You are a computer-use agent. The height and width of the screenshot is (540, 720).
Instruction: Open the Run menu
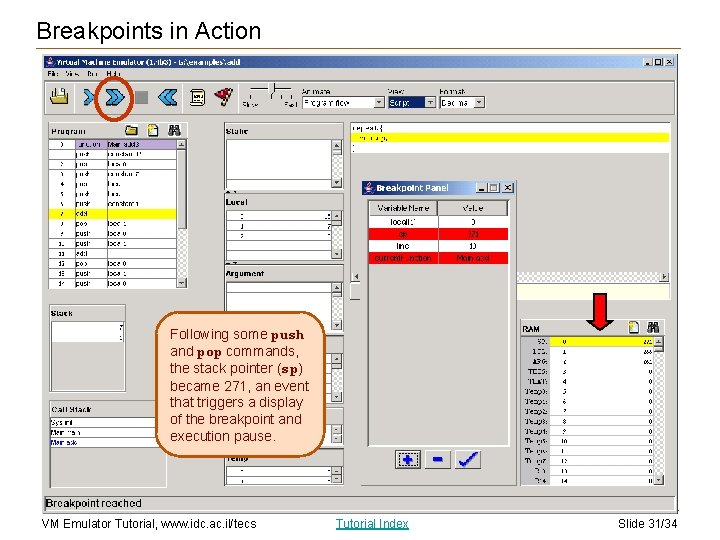pyautogui.click(x=92, y=73)
